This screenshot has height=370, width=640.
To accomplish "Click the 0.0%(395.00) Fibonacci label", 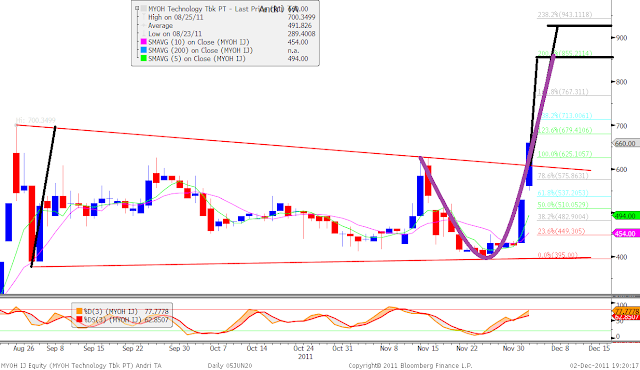I will [558, 255].
